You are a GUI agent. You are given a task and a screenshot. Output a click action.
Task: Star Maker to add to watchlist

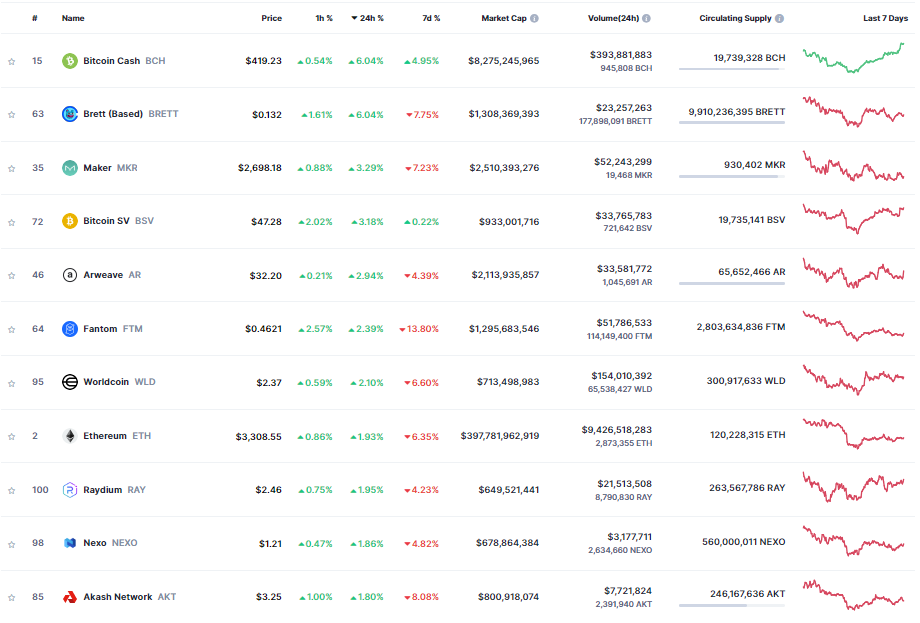click(x=12, y=168)
